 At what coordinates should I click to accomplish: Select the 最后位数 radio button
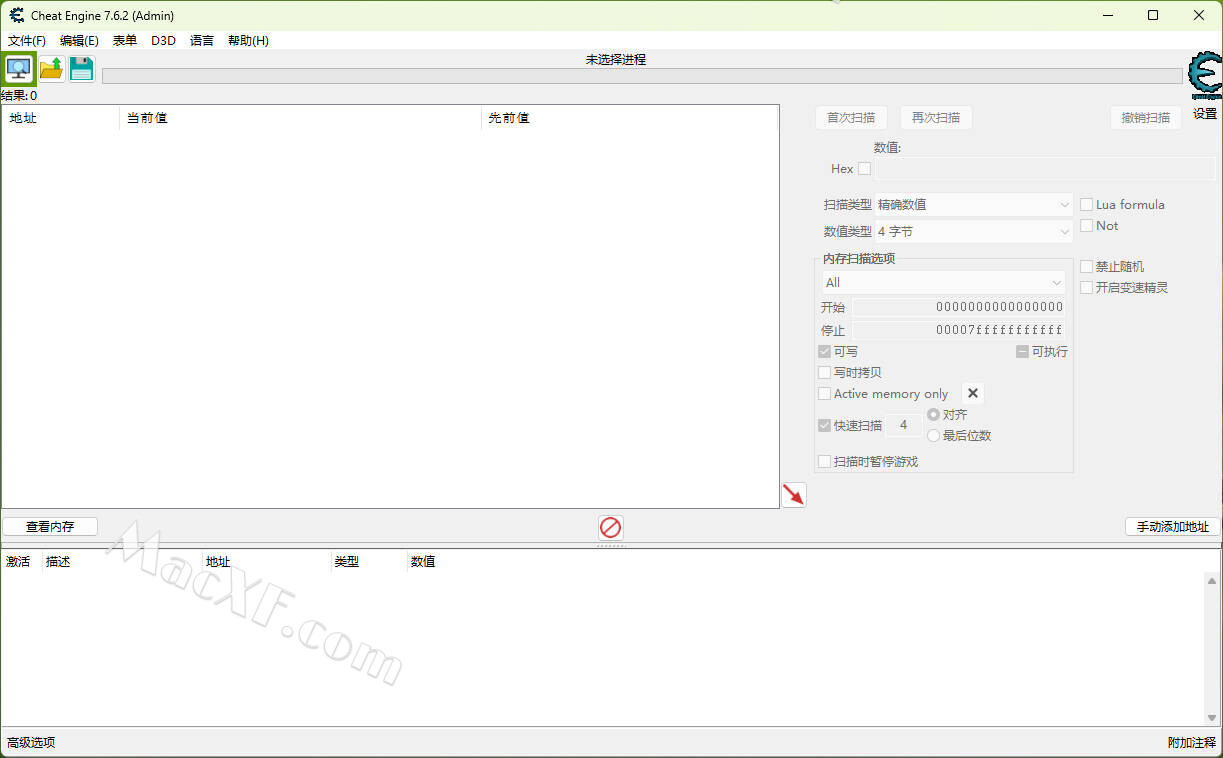934,436
